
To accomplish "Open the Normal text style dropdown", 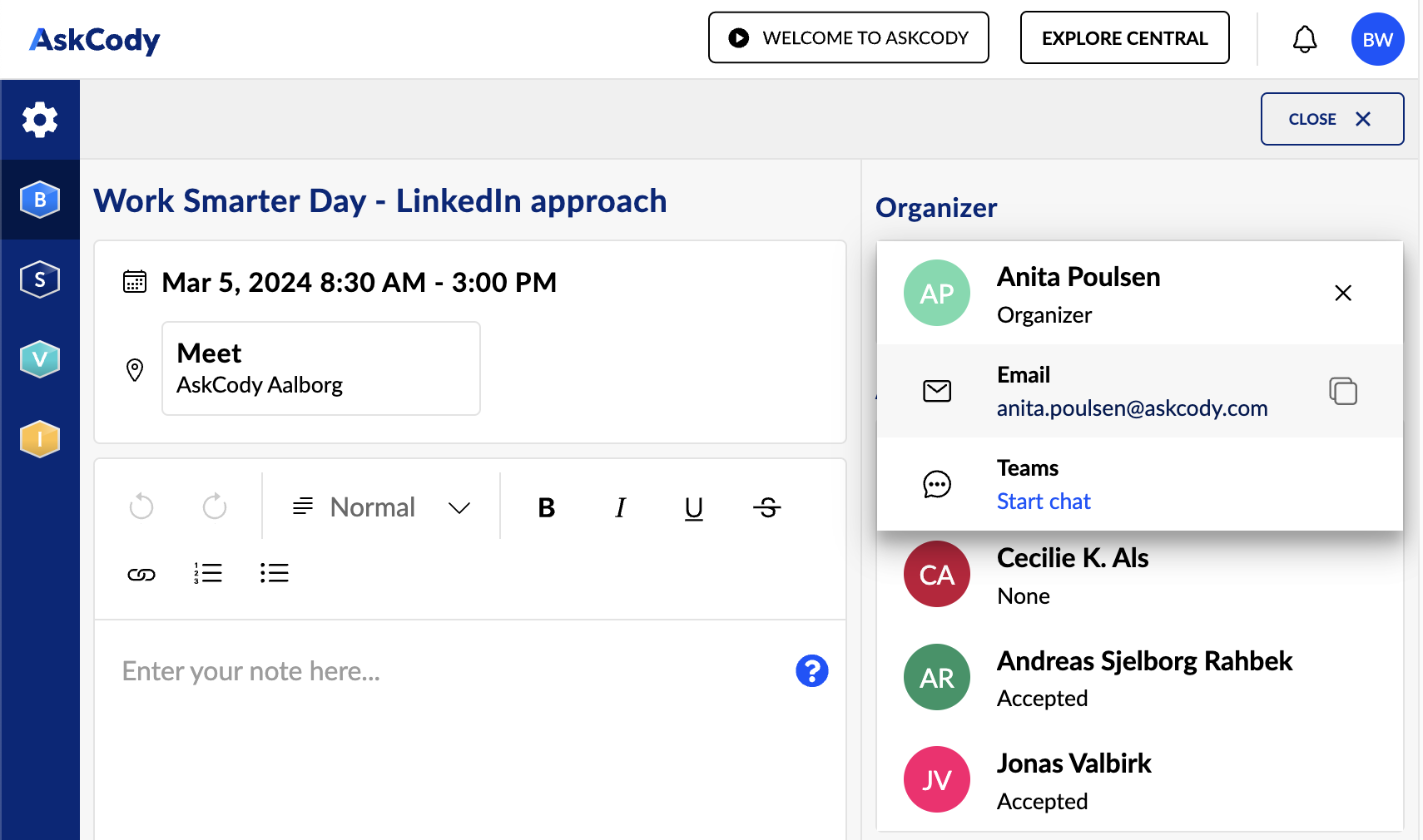I will click(x=381, y=507).
